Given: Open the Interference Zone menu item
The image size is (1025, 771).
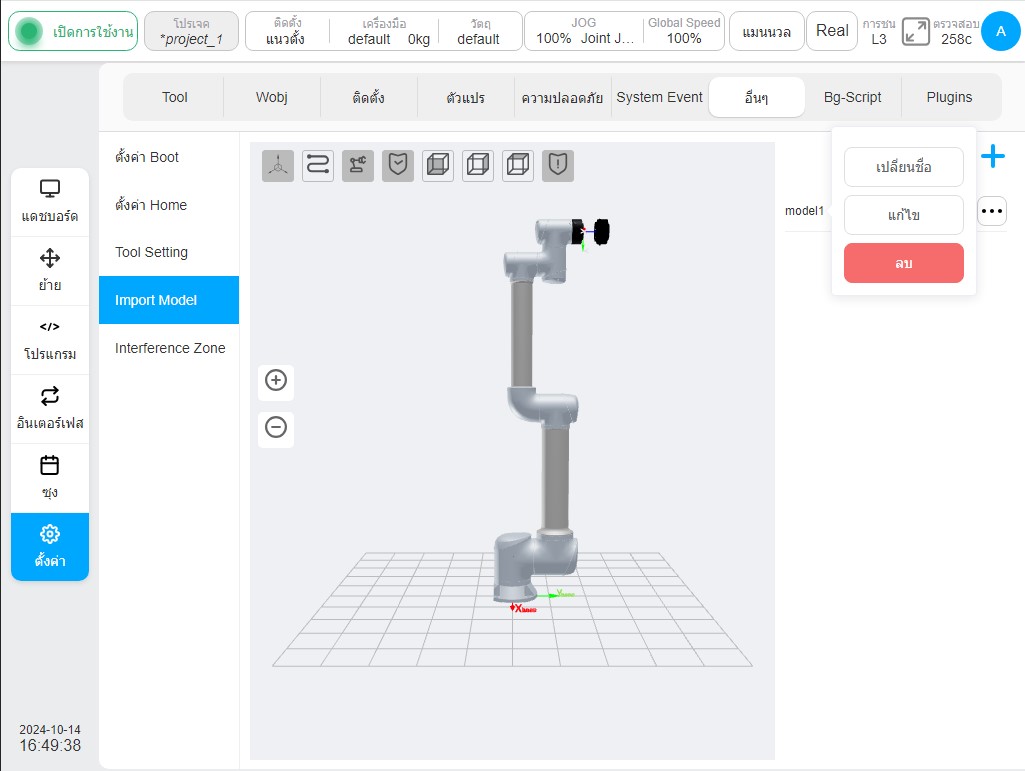Looking at the screenshot, I should coord(169,348).
